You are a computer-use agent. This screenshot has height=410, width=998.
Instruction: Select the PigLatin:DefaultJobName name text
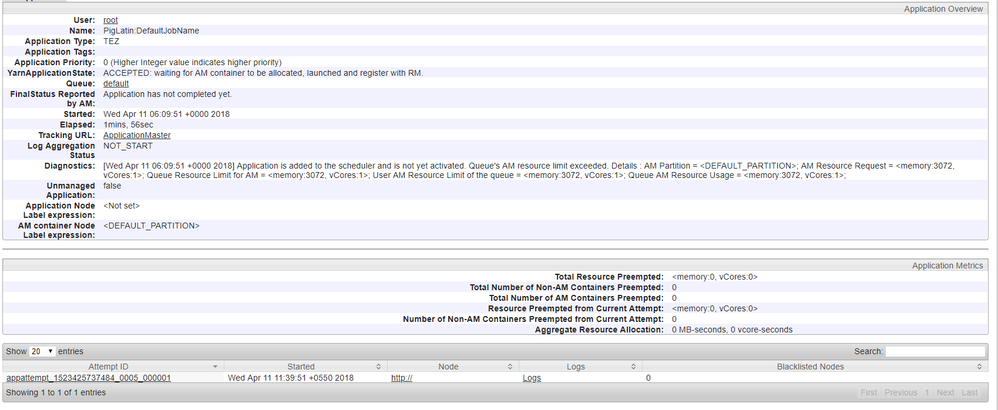coord(151,31)
